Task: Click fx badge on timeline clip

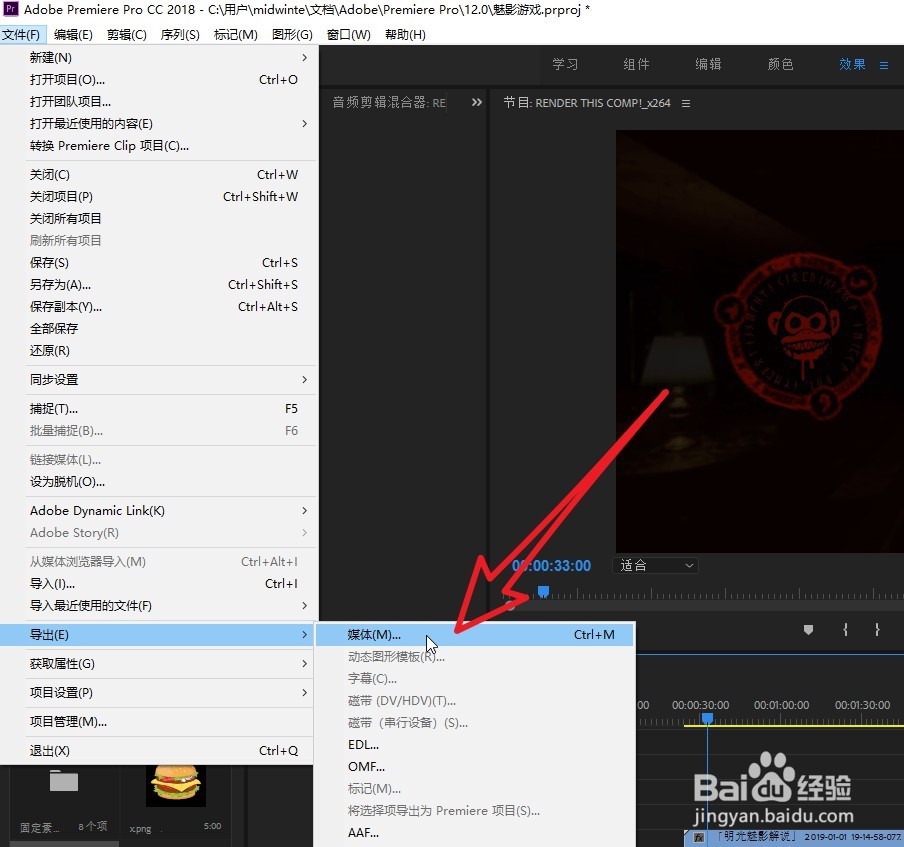Action: [698, 837]
